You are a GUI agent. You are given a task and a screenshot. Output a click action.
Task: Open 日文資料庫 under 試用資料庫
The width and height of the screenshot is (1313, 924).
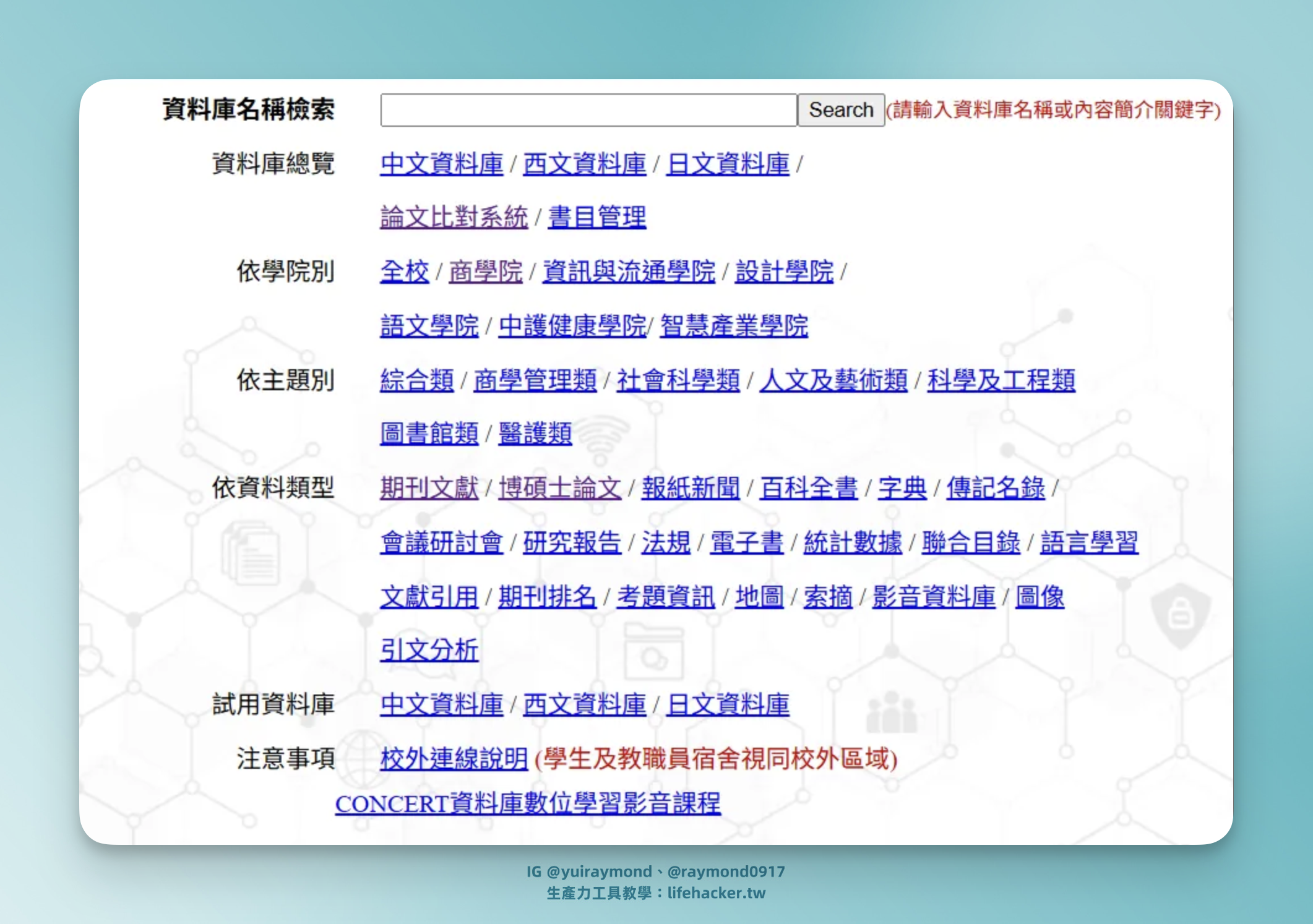[x=728, y=704]
